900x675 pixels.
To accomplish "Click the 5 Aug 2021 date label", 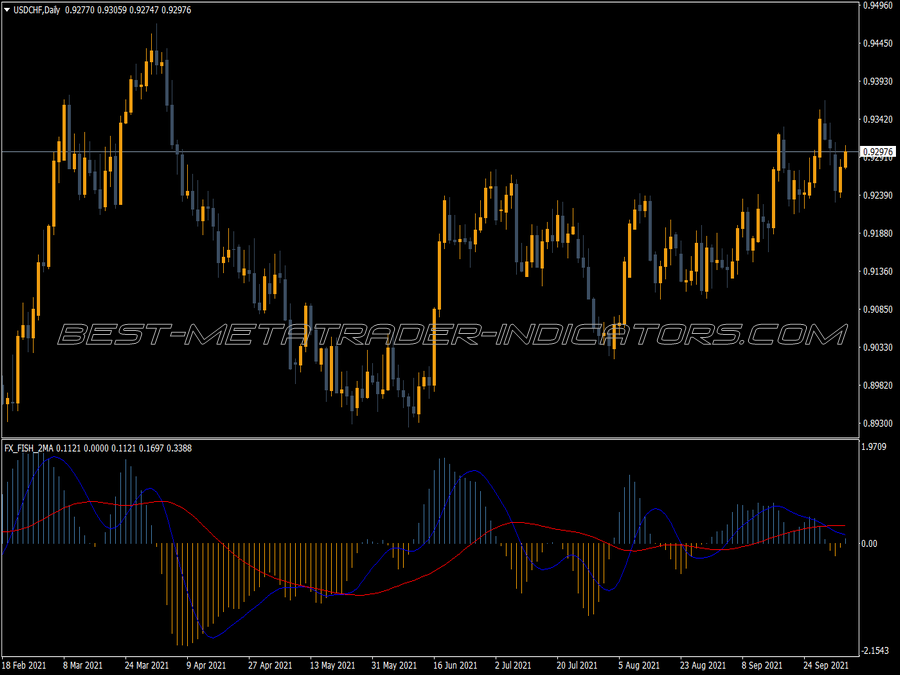I will 639,666.
